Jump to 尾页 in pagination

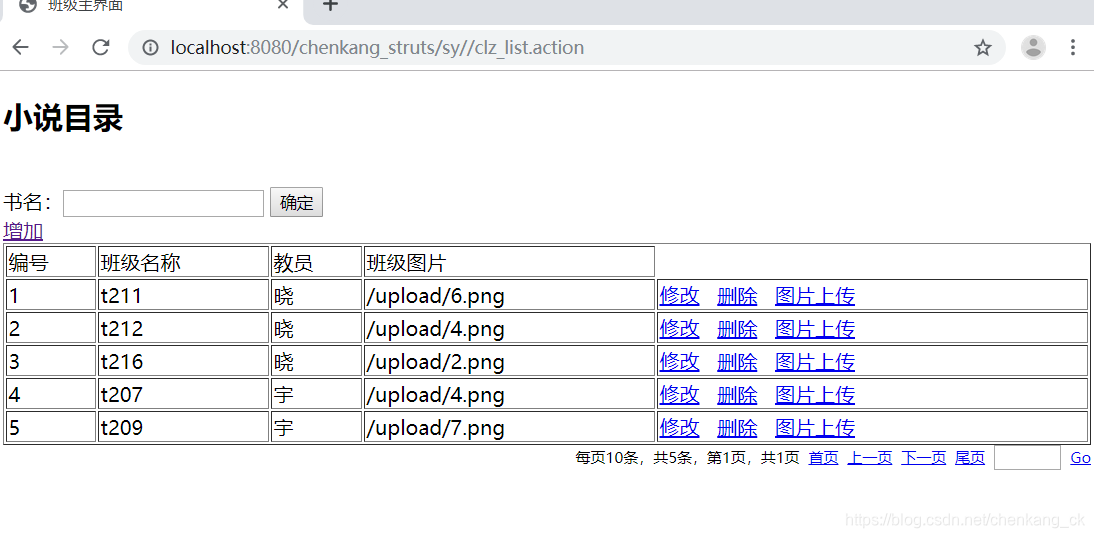[970, 458]
